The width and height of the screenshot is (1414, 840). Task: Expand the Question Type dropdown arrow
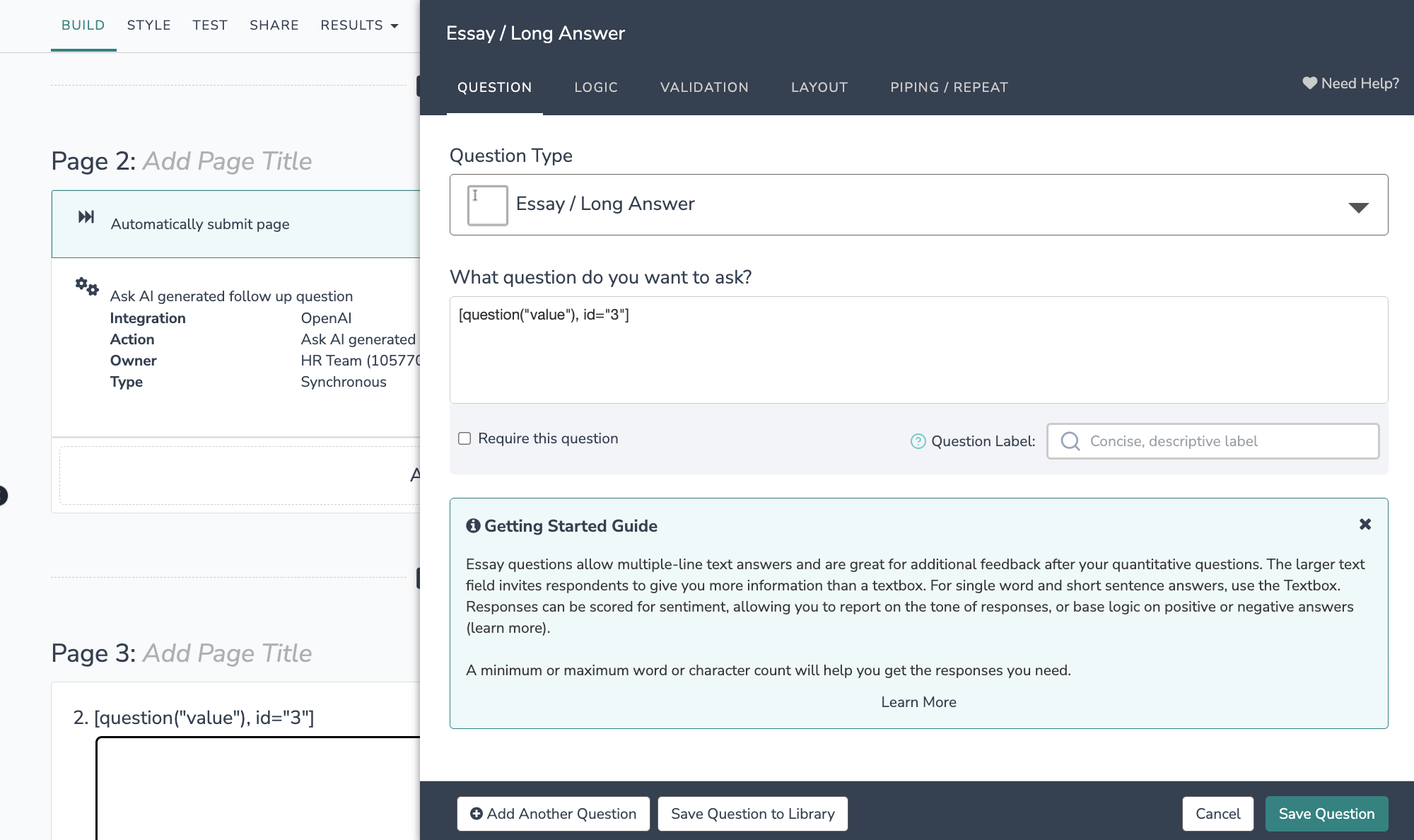coord(1358,206)
